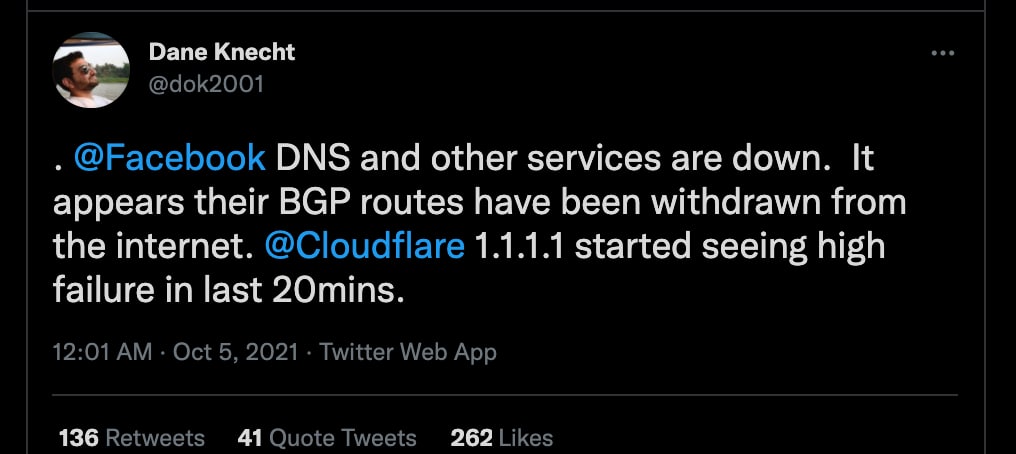The image size is (1016, 454).
Task: Follow the @Facebook mention link
Action: point(170,159)
